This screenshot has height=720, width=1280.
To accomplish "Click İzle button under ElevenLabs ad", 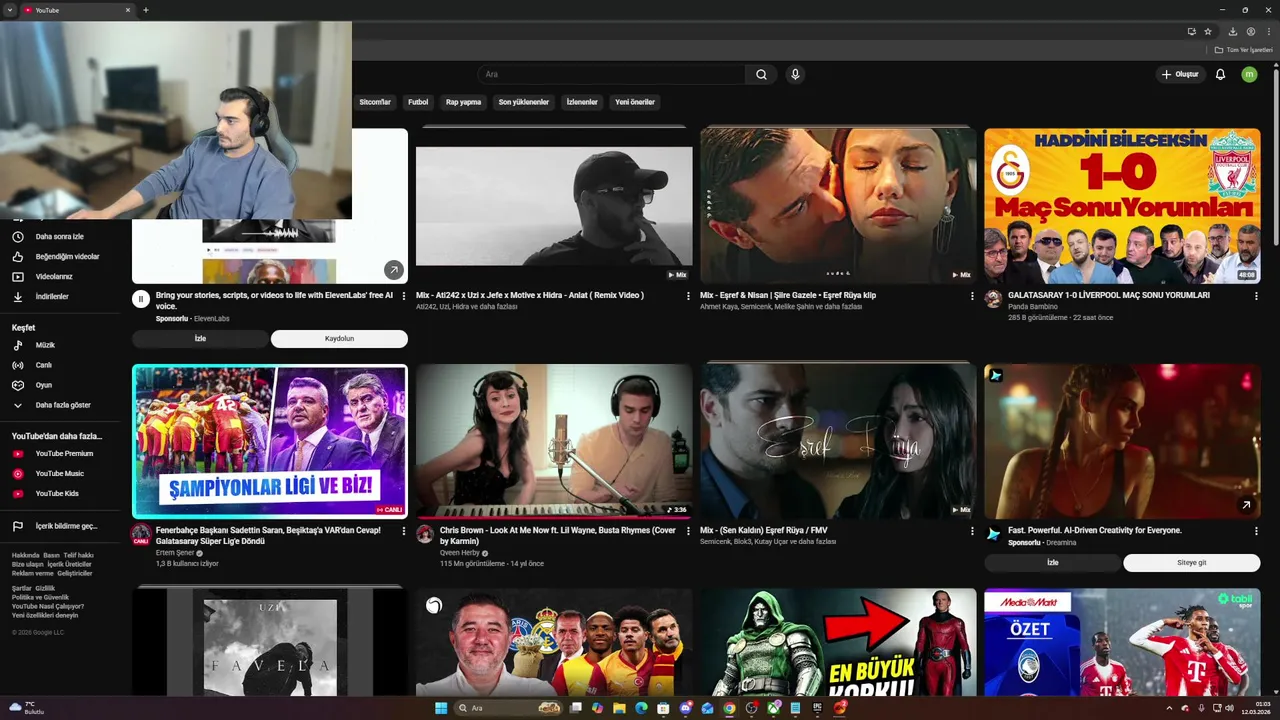I will click(x=200, y=339).
